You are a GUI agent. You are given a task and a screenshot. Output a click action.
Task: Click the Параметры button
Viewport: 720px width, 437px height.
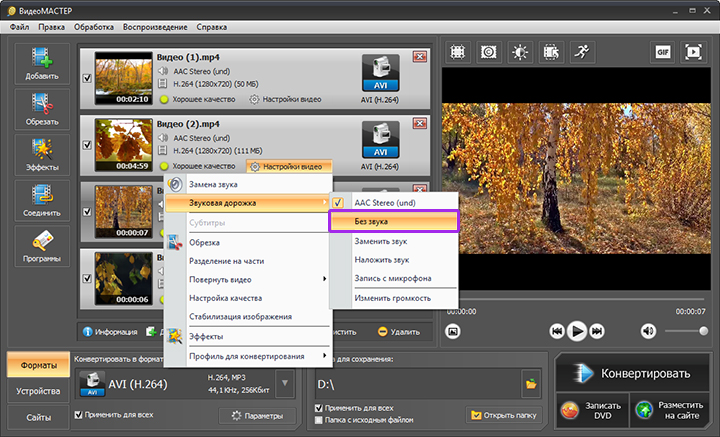point(257,415)
